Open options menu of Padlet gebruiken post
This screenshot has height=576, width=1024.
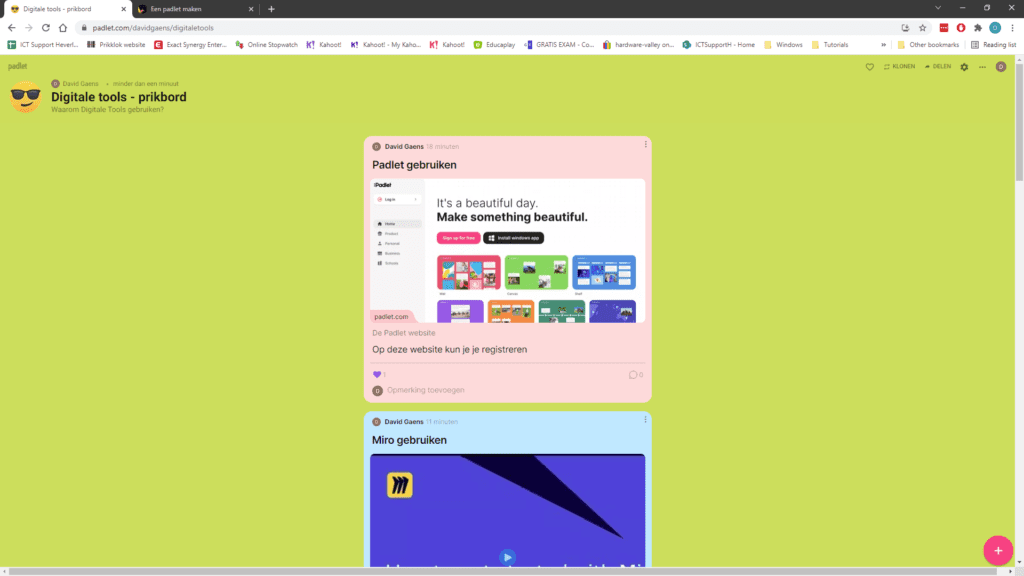[x=645, y=144]
